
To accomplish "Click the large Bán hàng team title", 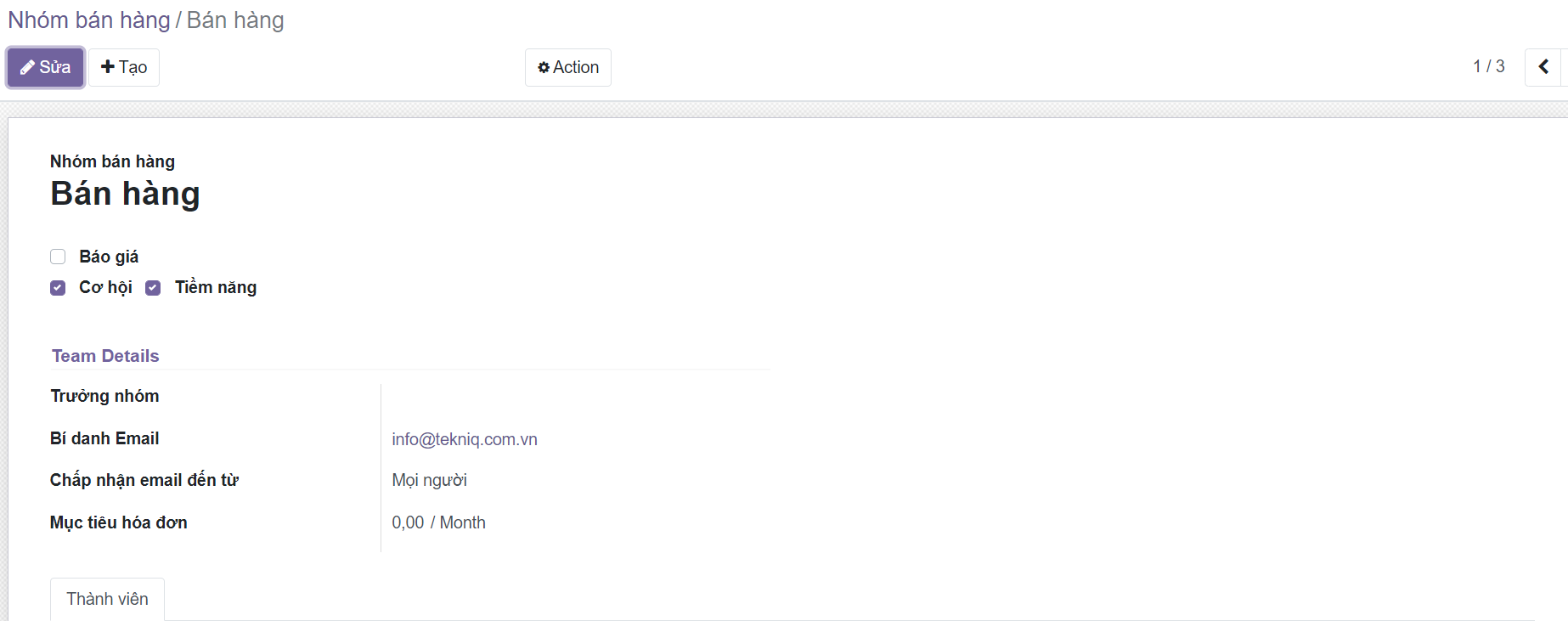I will click(125, 194).
